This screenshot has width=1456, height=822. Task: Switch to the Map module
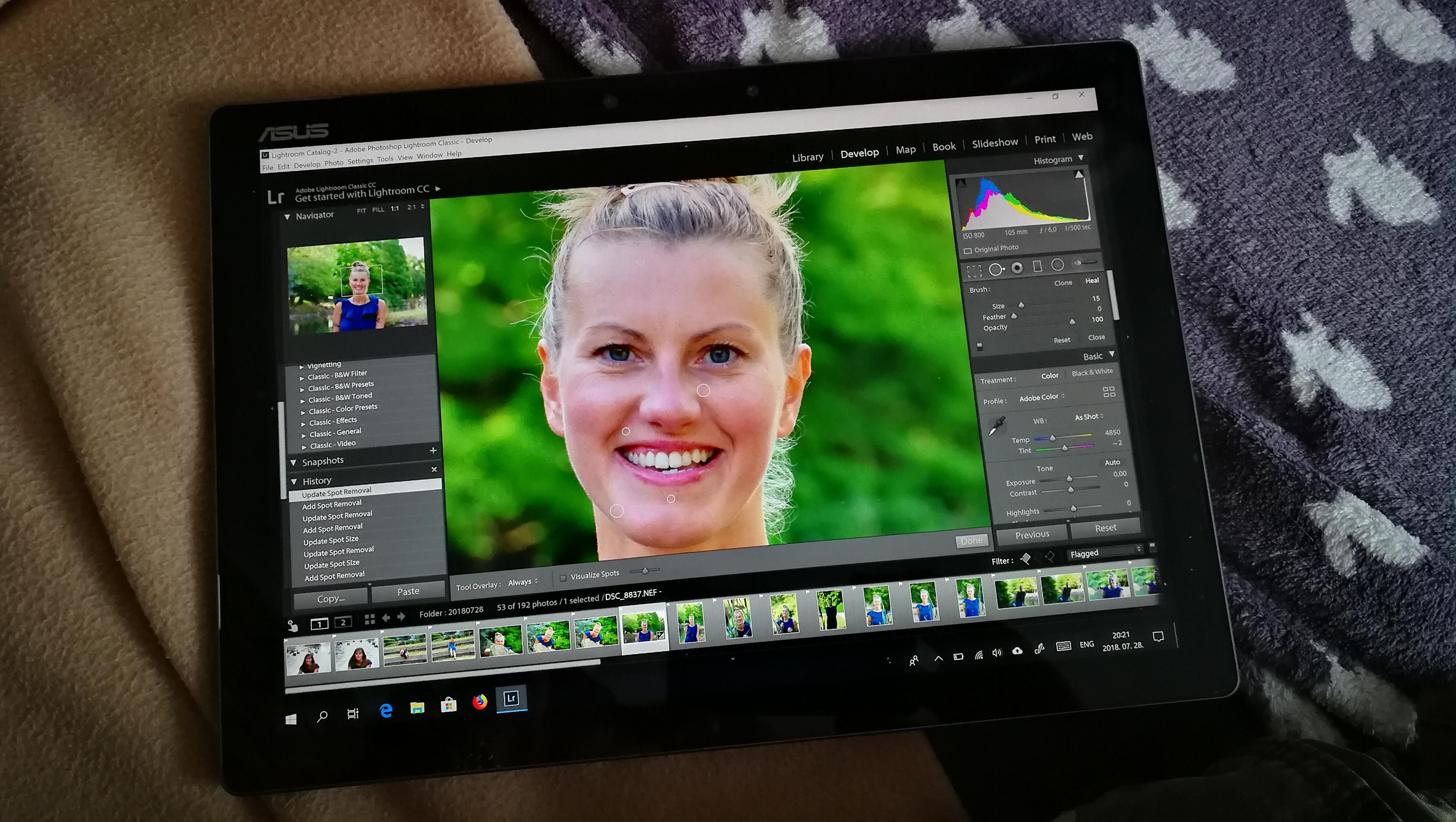tap(906, 150)
